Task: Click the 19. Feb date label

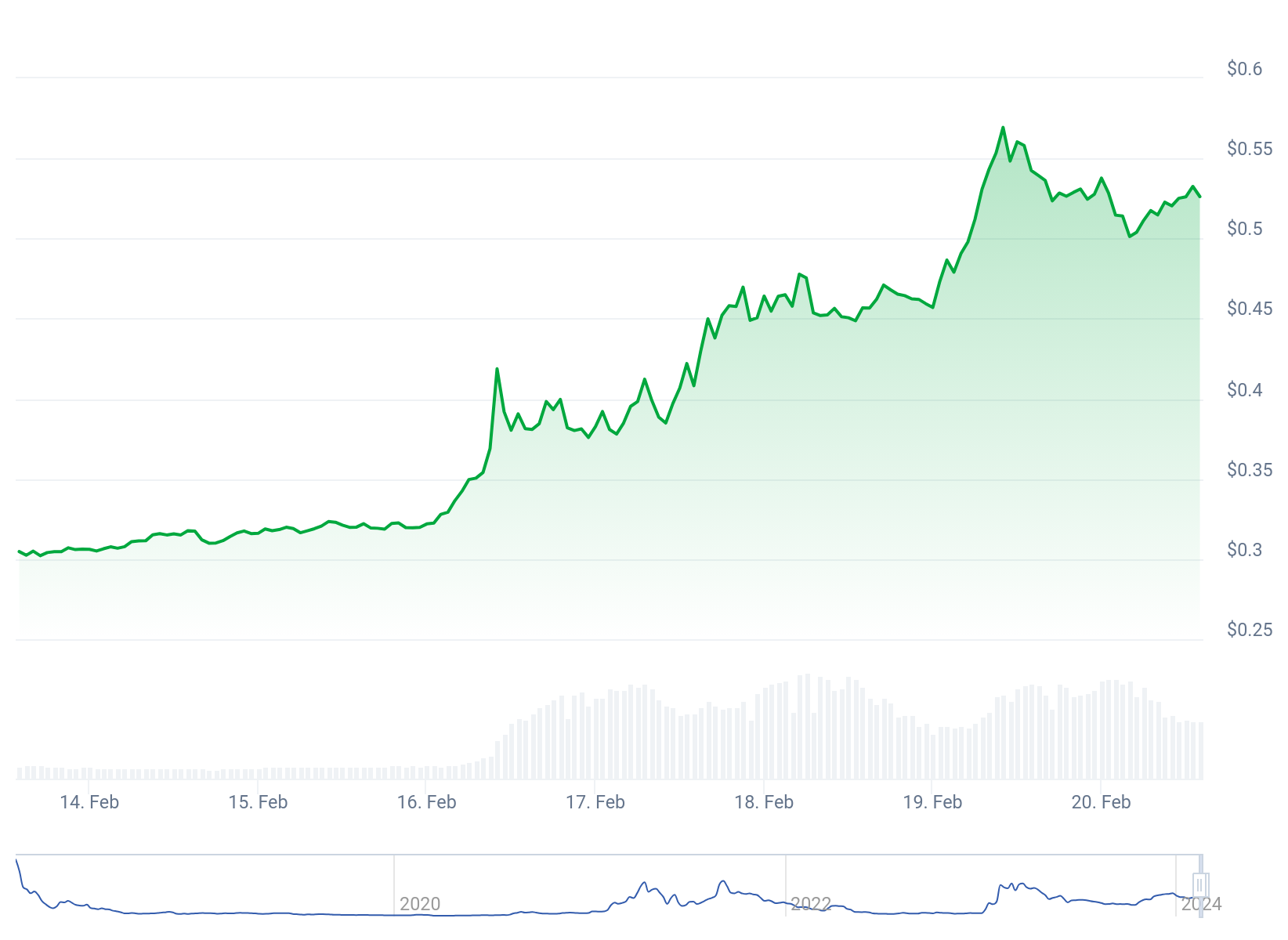Action: [932, 802]
